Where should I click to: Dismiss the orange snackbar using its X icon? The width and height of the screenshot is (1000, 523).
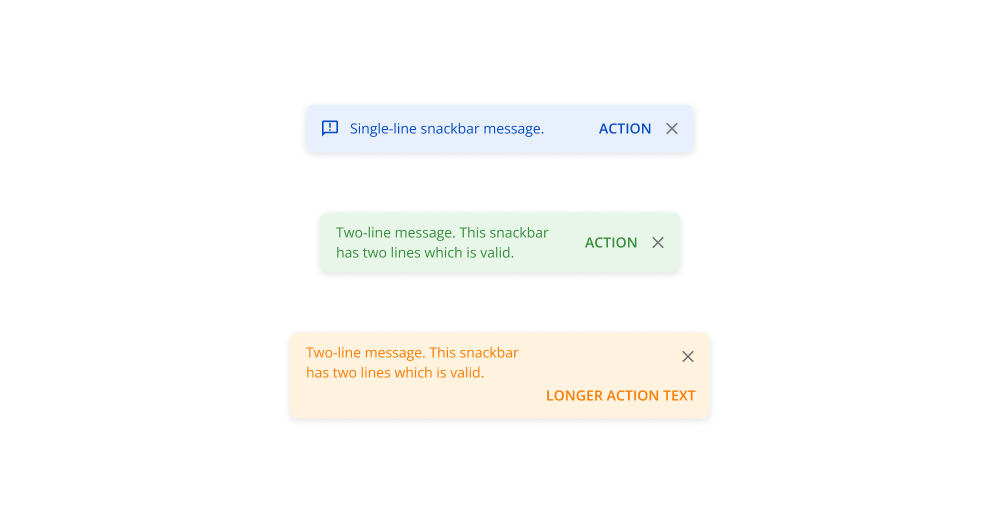coord(688,356)
